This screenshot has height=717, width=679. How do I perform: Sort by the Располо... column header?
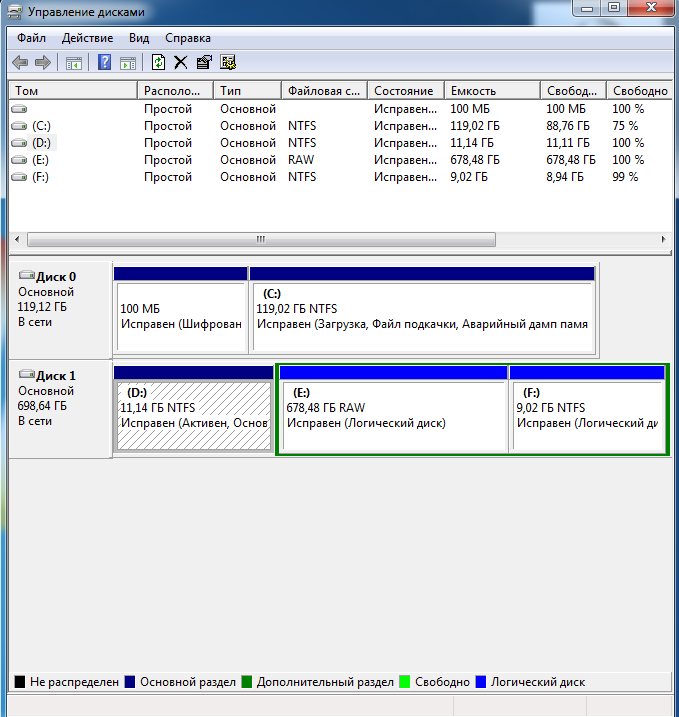(176, 91)
